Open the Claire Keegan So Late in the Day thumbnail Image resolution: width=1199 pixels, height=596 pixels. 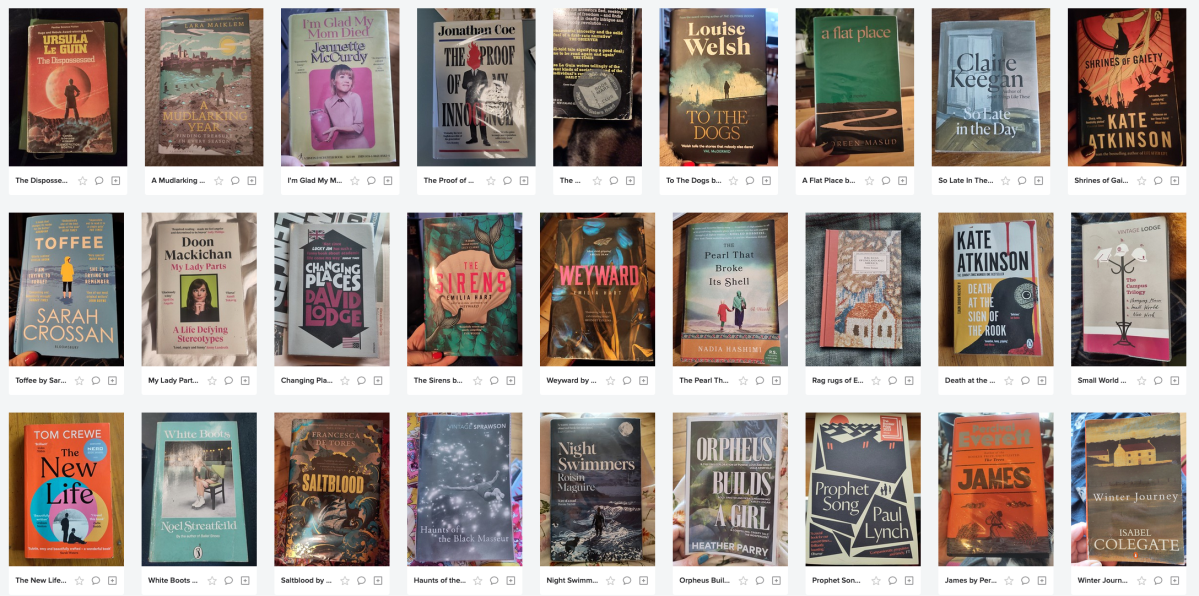coord(989,86)
